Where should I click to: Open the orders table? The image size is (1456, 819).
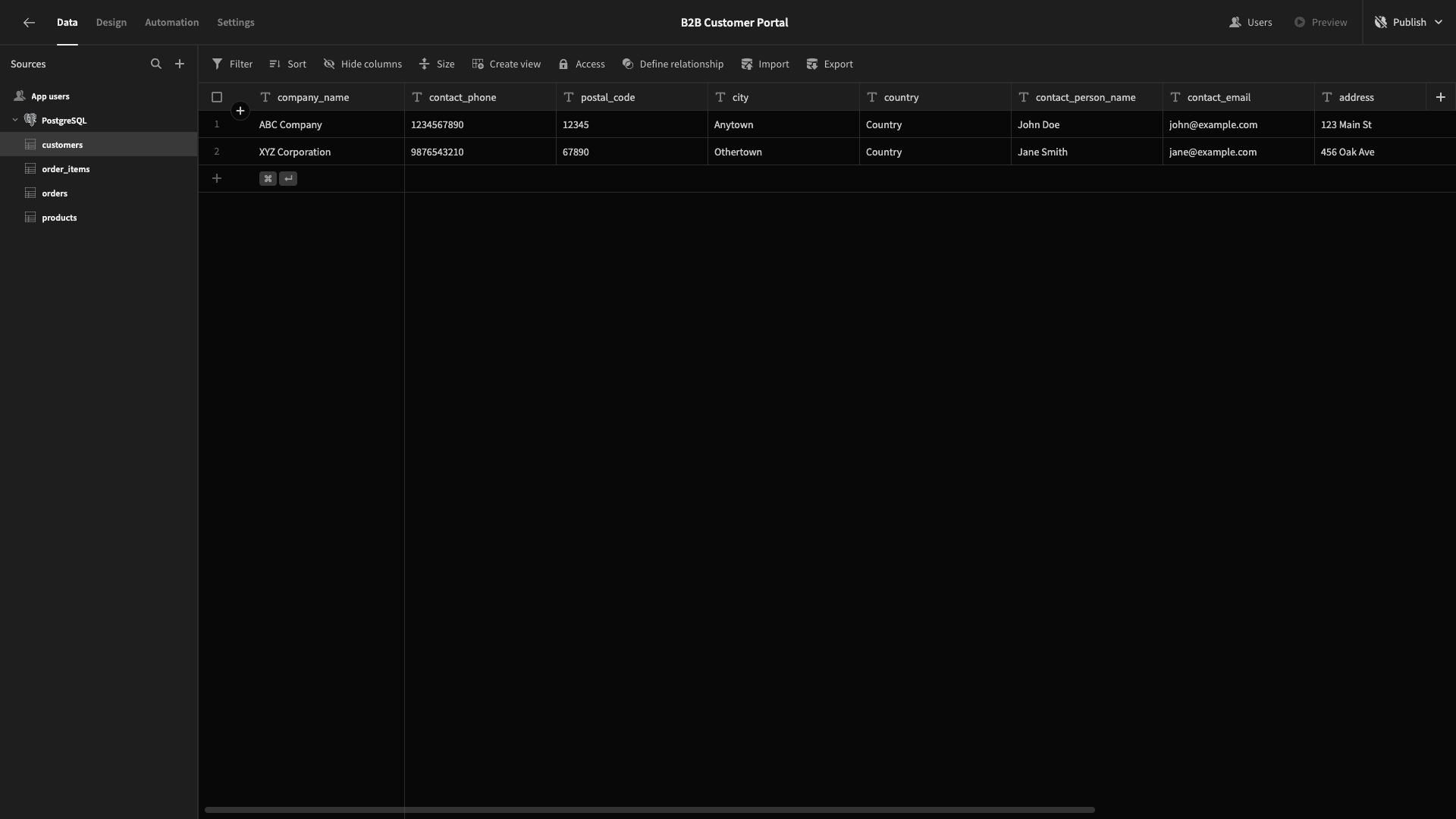coord(99,193)
